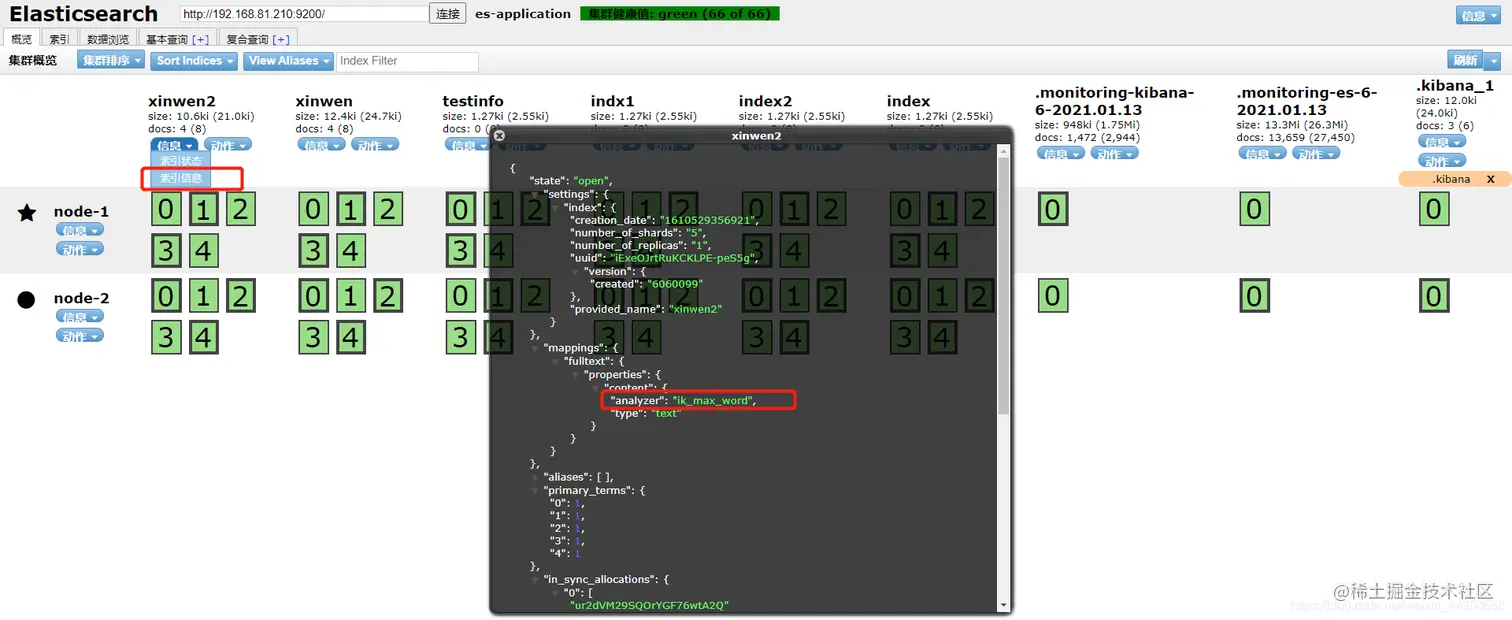Viewport: 1512px width, 620px height.
Task: Click the 连接 connect button
Action: [448, 14]
